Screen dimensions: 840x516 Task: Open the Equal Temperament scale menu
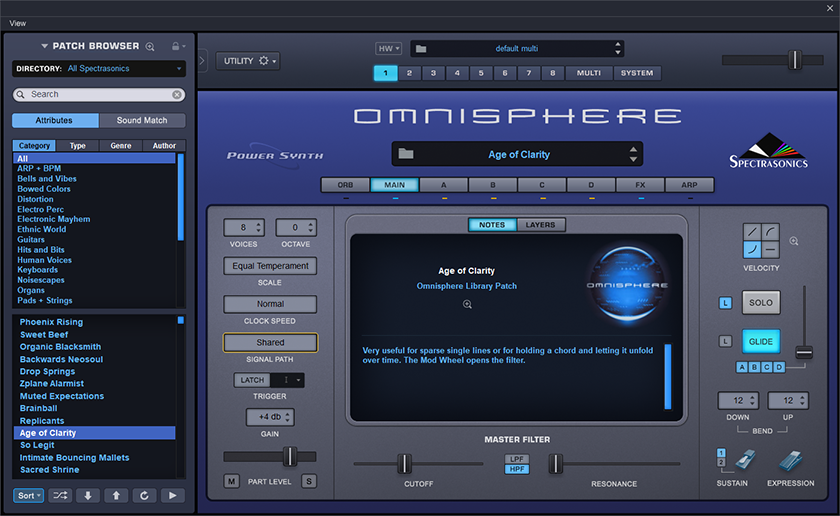[x=270, y=266]
